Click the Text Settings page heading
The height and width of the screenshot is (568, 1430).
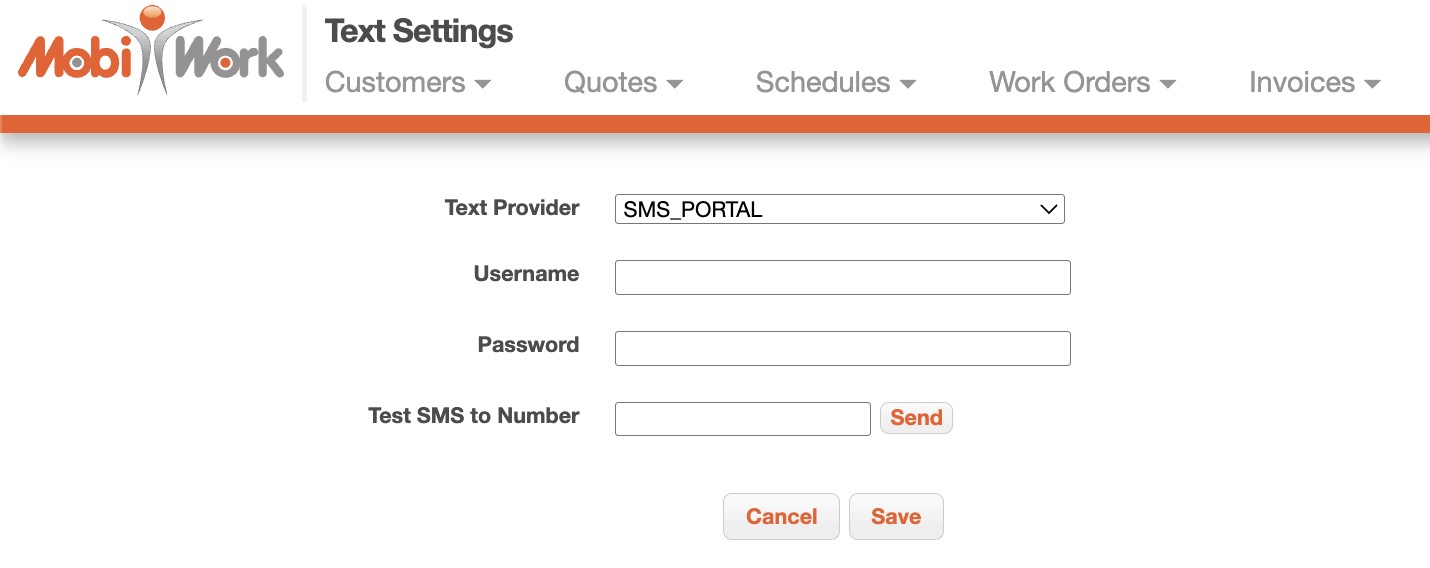[419, 32]
